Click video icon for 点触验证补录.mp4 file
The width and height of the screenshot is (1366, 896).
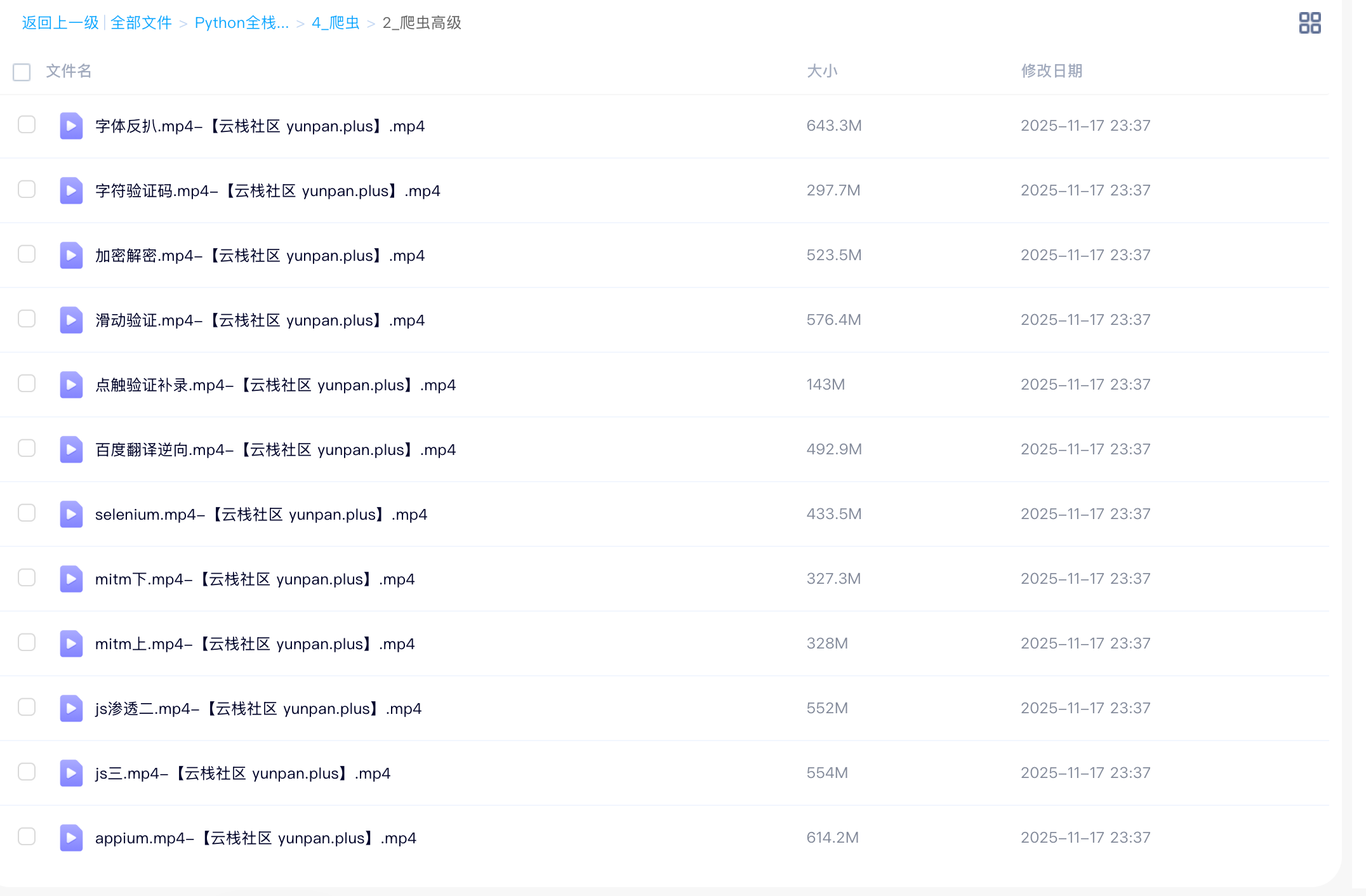(71, 385)
